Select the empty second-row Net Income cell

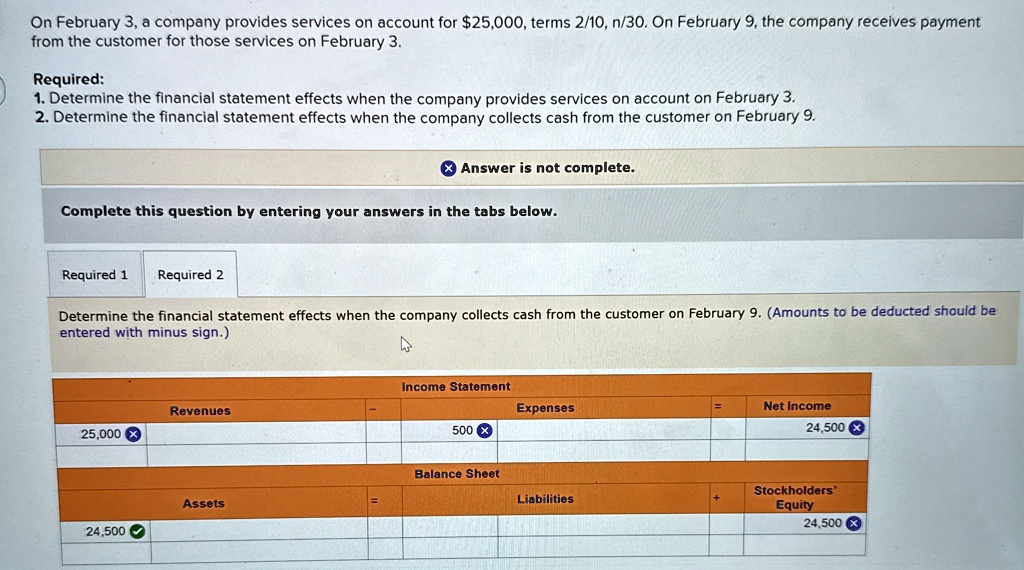(x=807, y=450)
